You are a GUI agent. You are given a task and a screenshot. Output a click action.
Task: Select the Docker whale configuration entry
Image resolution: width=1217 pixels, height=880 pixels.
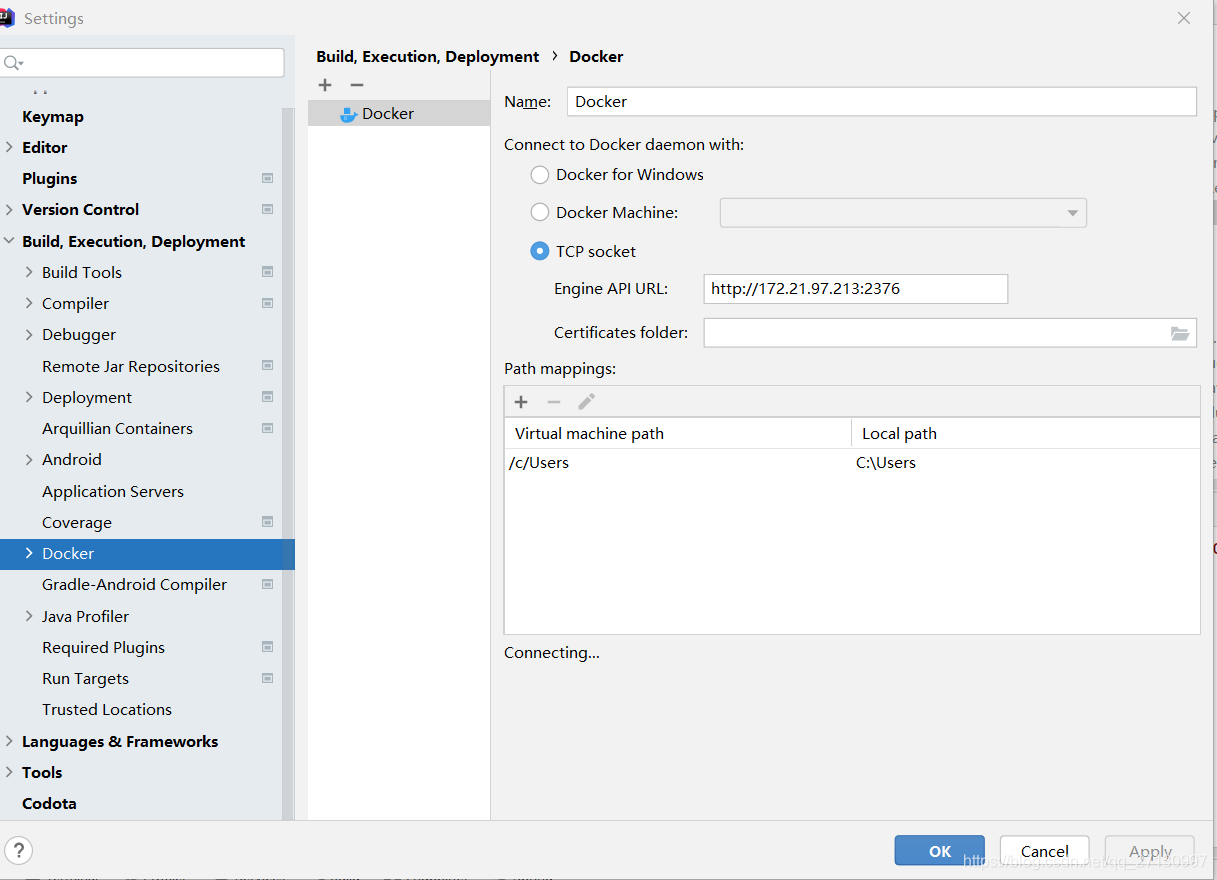tap(385, 113)
